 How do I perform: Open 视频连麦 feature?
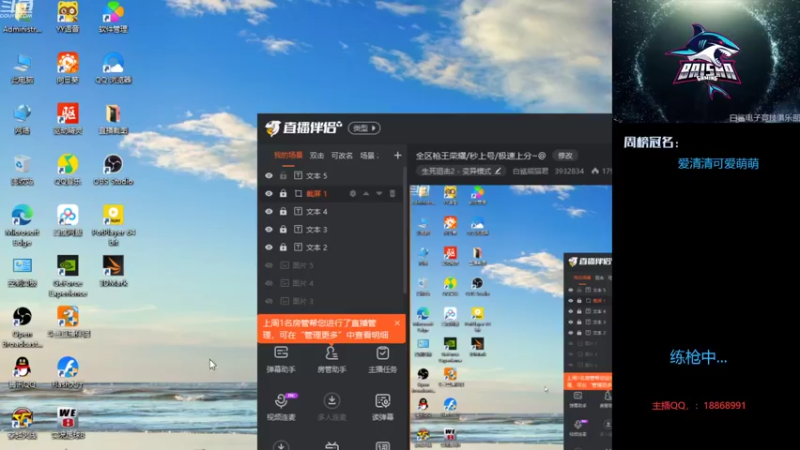tap(281, 407)
